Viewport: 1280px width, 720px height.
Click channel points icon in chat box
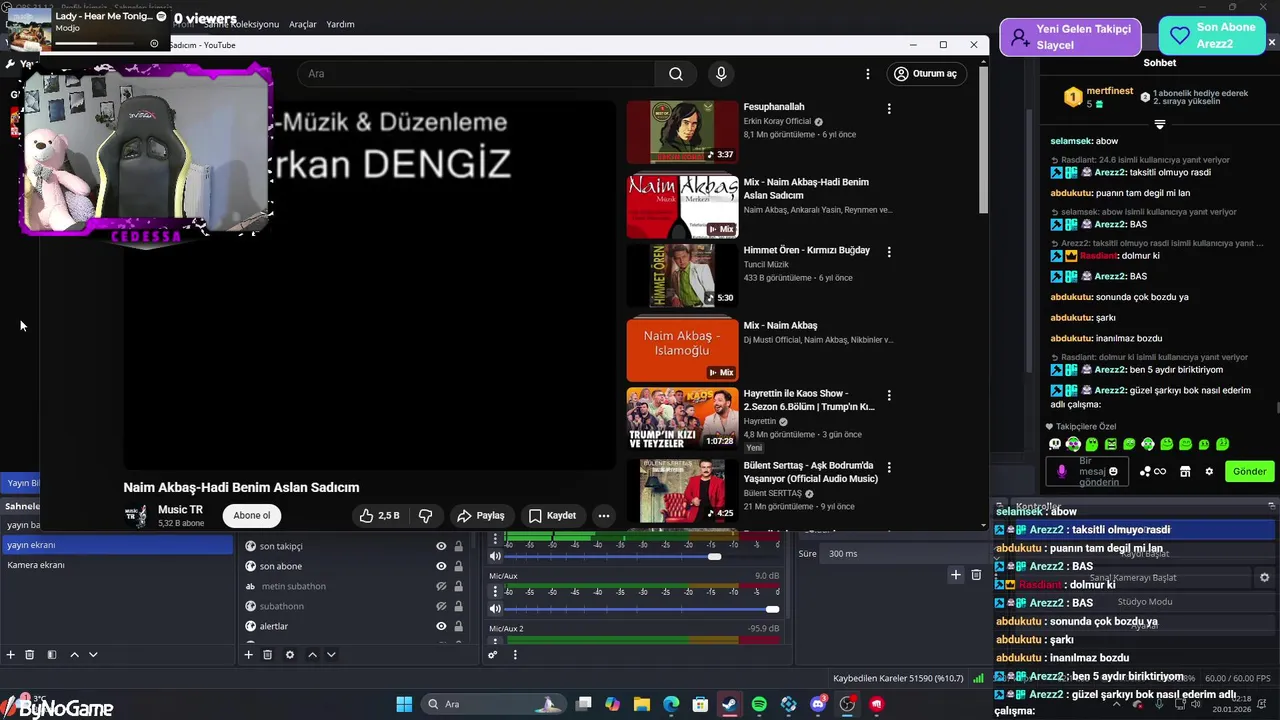click(1153, 471)
